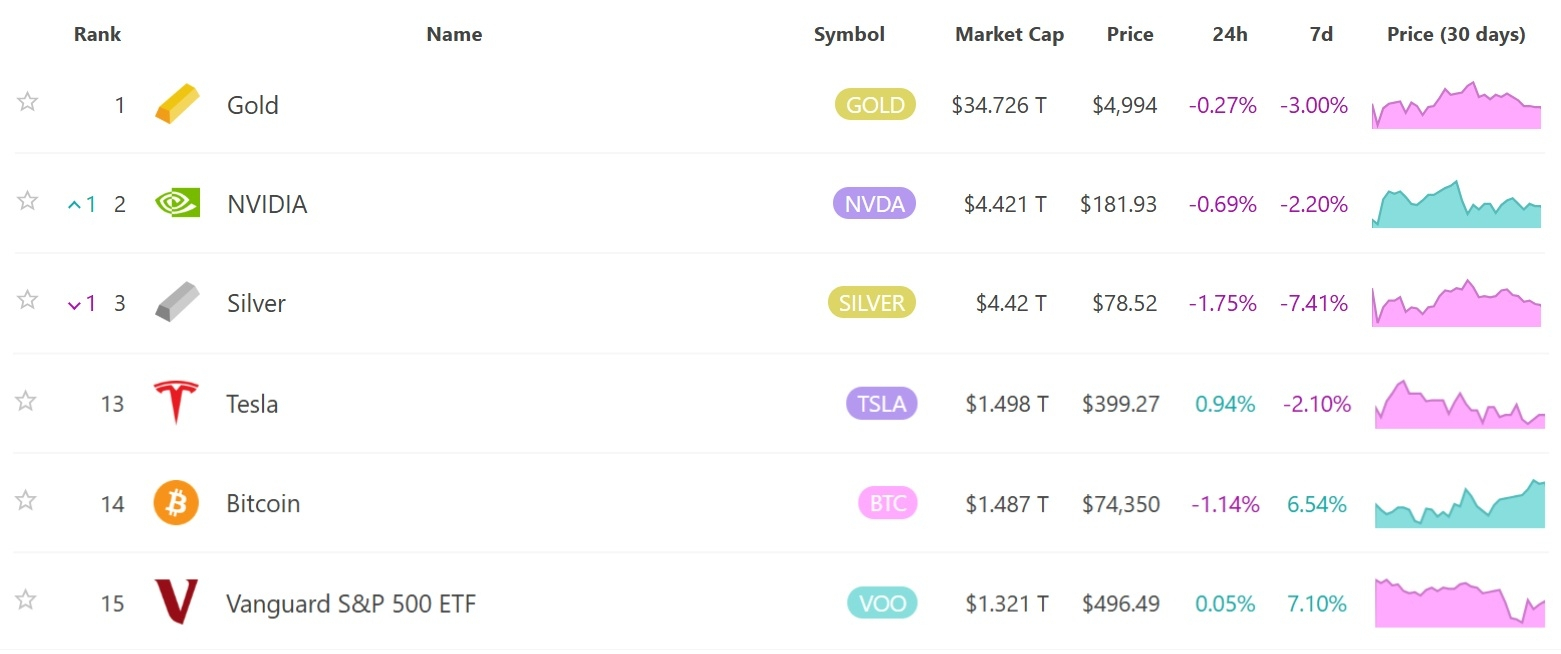The width and height of the screenshot is (1561, 654).
Task: Sort by the 24h change column
Action: tap(1229, 34)
